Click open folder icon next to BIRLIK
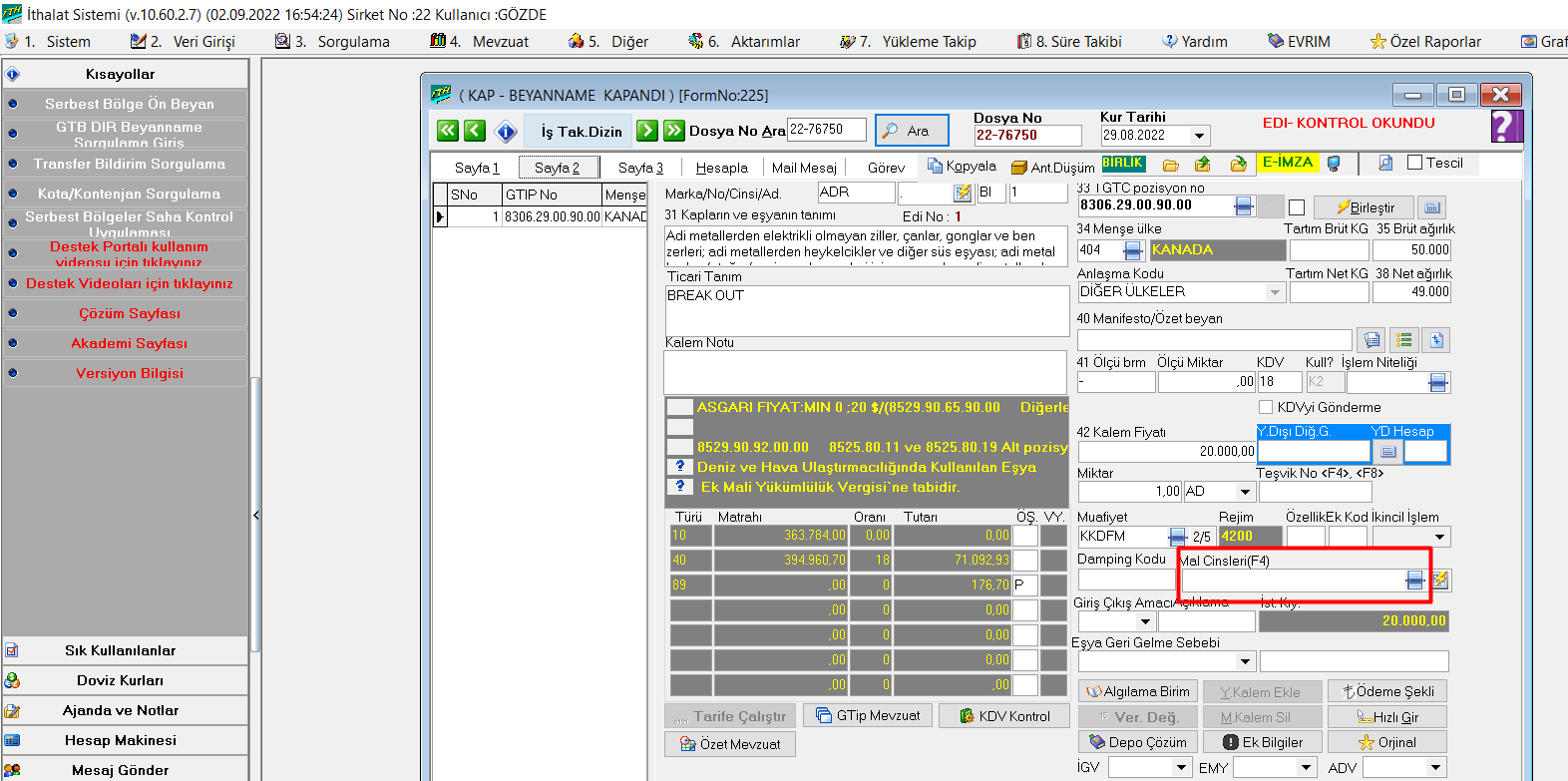The width and height of the screenshot is (1568, 781). pos(1171,165)
